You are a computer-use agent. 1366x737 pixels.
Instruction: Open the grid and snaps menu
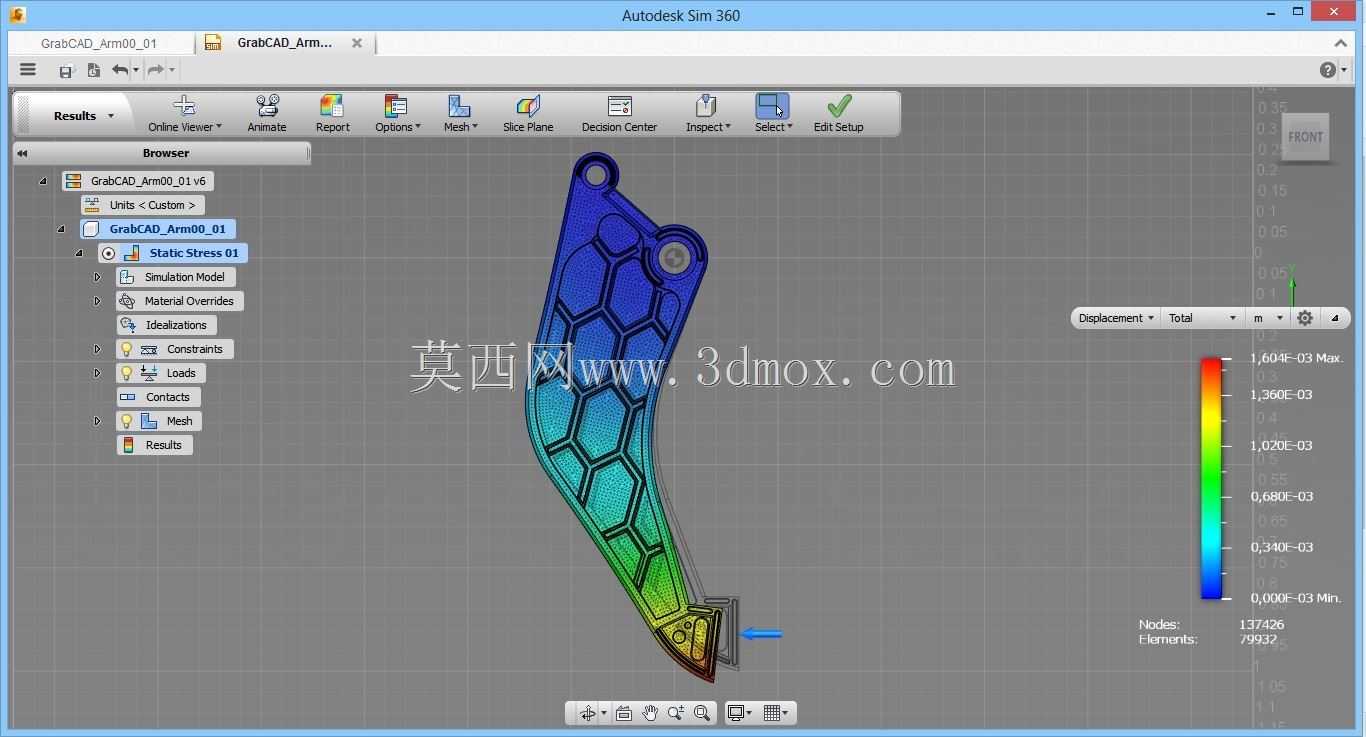tap(776, 713)
